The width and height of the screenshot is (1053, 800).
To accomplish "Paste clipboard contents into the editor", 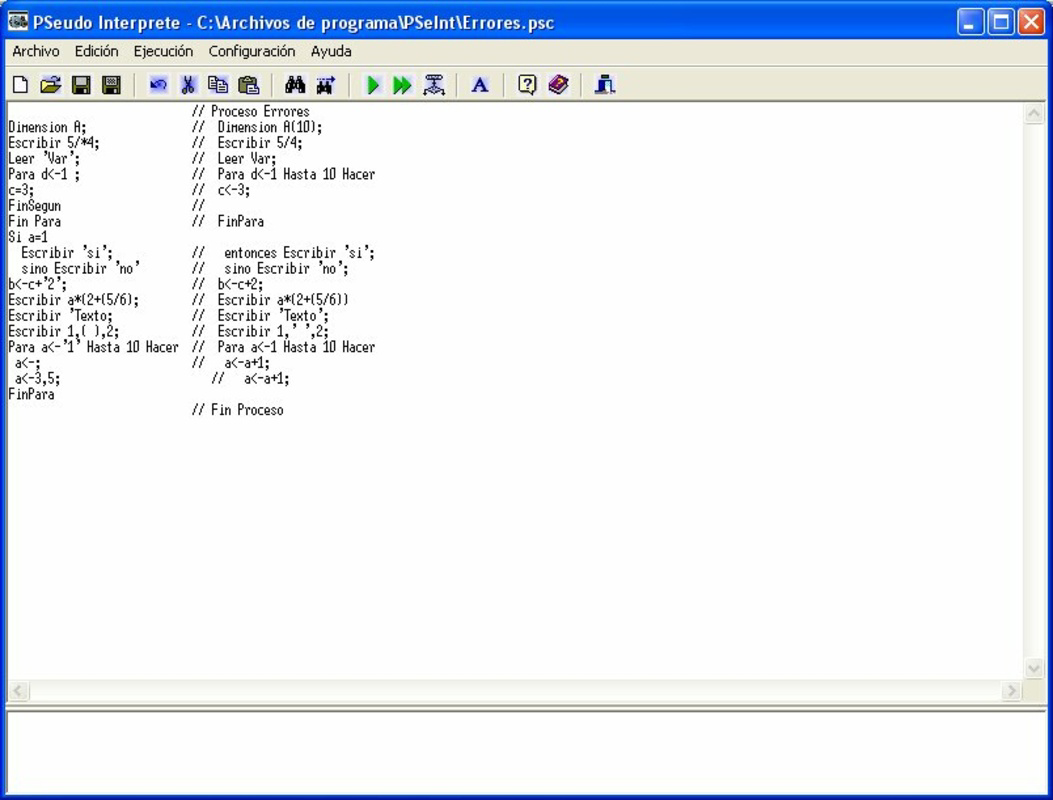I will click(x=249, y=86).
